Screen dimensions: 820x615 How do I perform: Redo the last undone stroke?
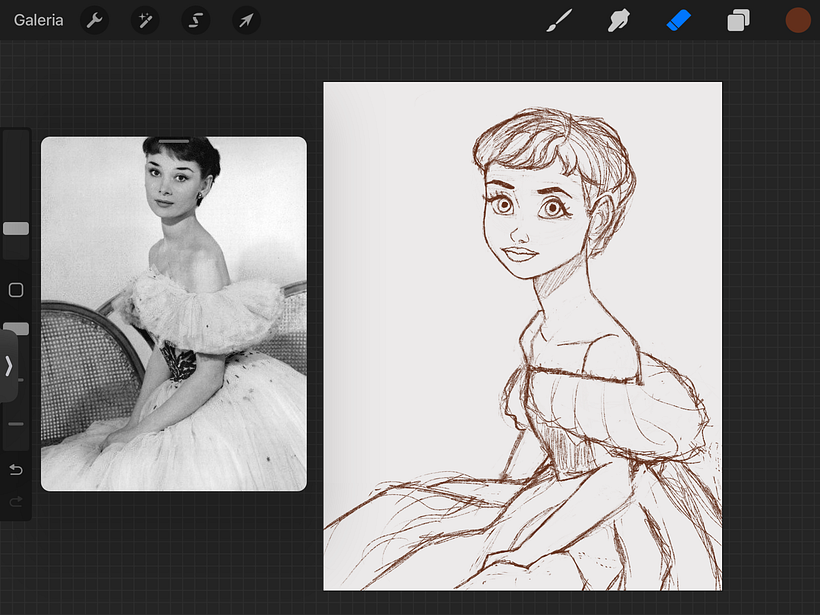(16, 502)
